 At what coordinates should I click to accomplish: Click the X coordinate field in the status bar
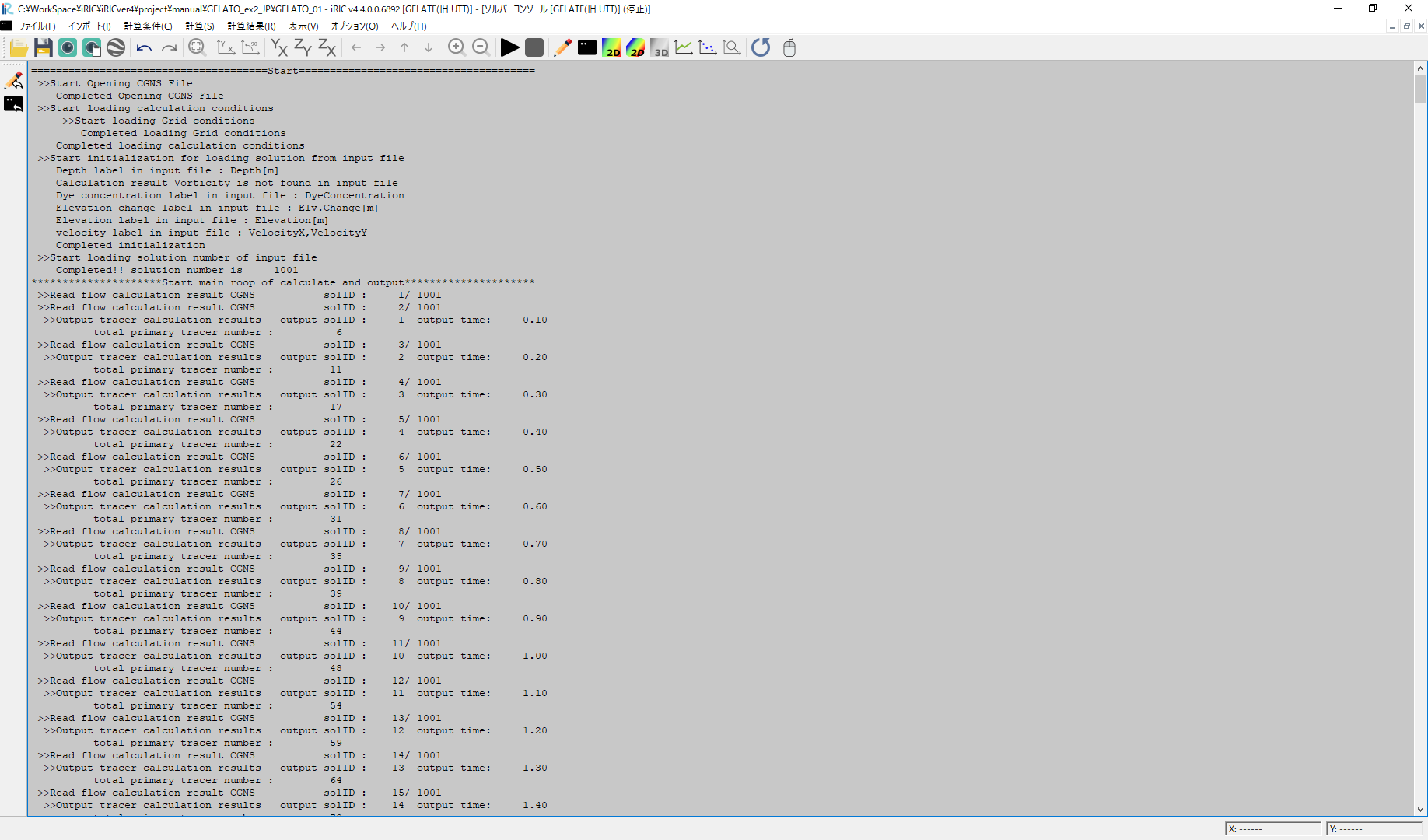point(1273,828)
